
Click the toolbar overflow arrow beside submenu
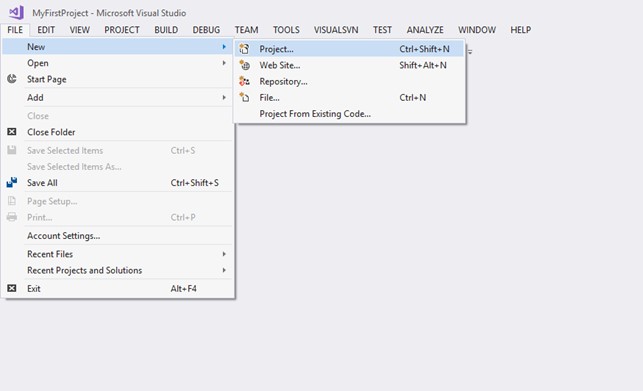pos(470,52)
